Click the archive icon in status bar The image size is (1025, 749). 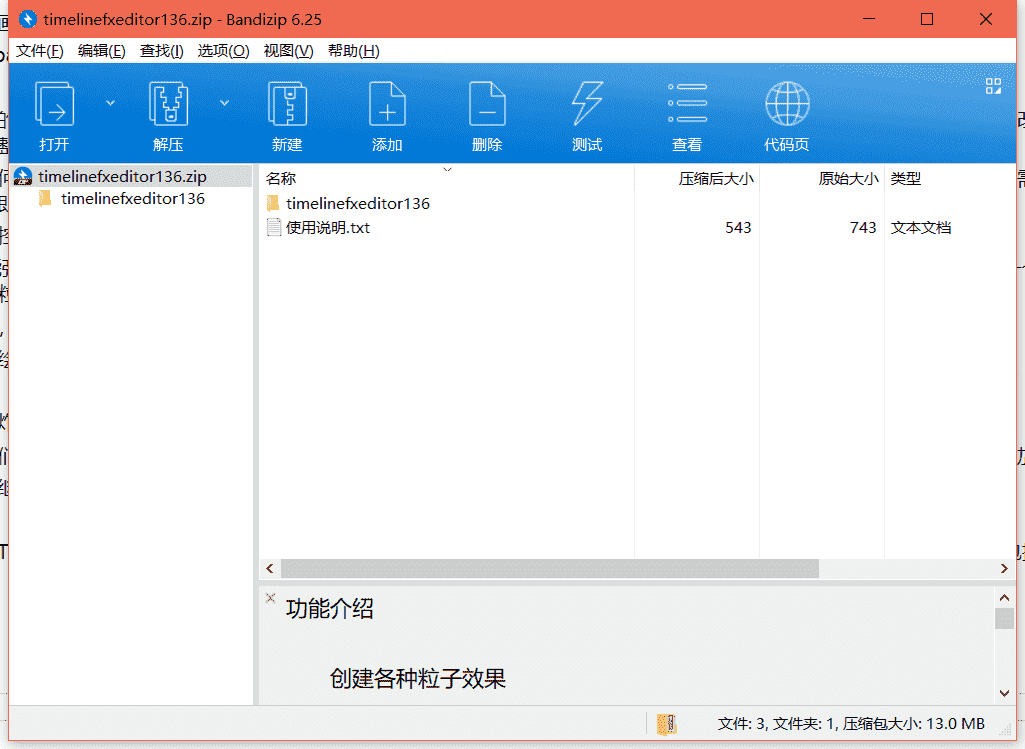click(666, 724)
